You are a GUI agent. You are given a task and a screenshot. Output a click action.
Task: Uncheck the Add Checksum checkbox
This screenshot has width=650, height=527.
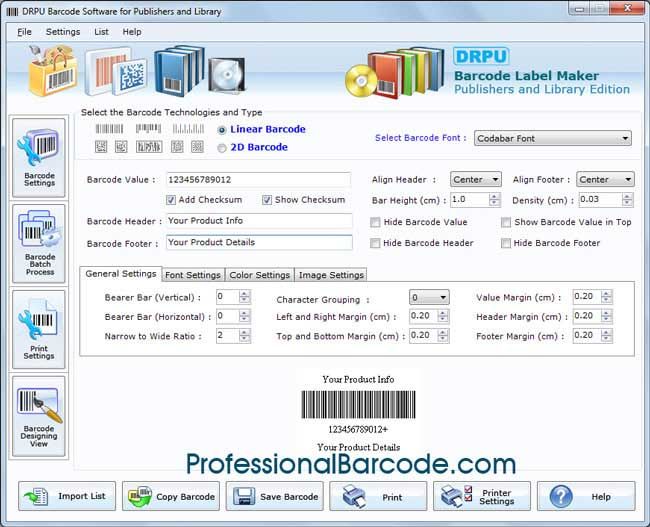tap(172, 200)
